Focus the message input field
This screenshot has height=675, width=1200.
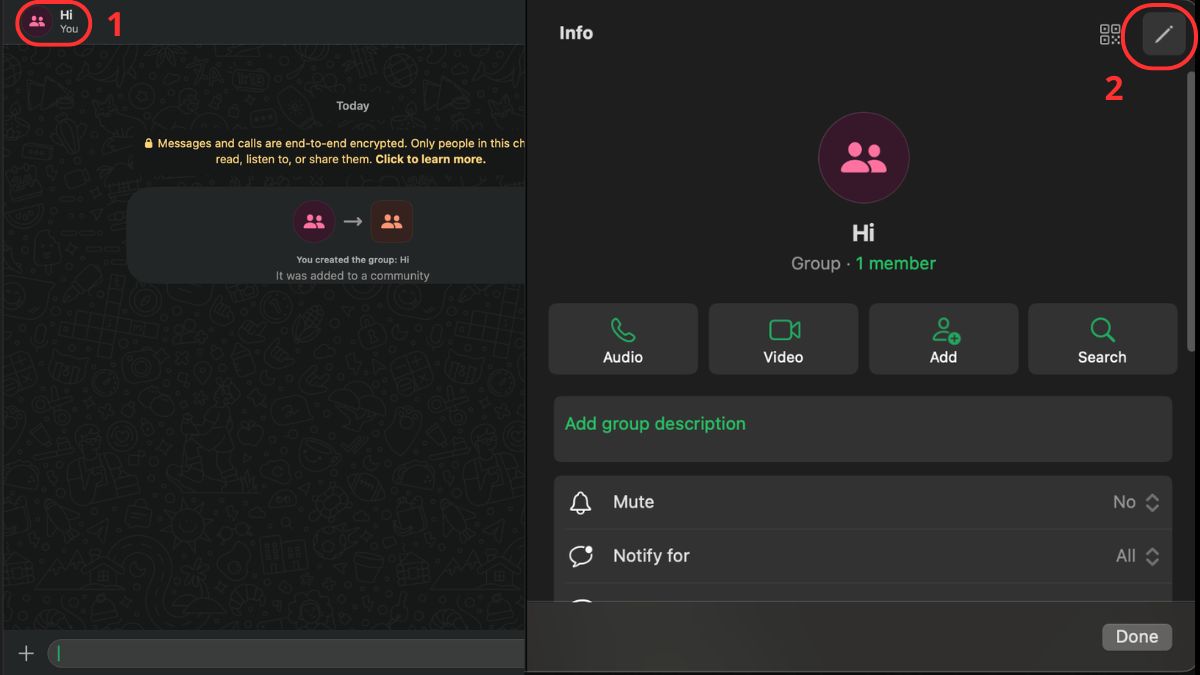tap(287, 653)
